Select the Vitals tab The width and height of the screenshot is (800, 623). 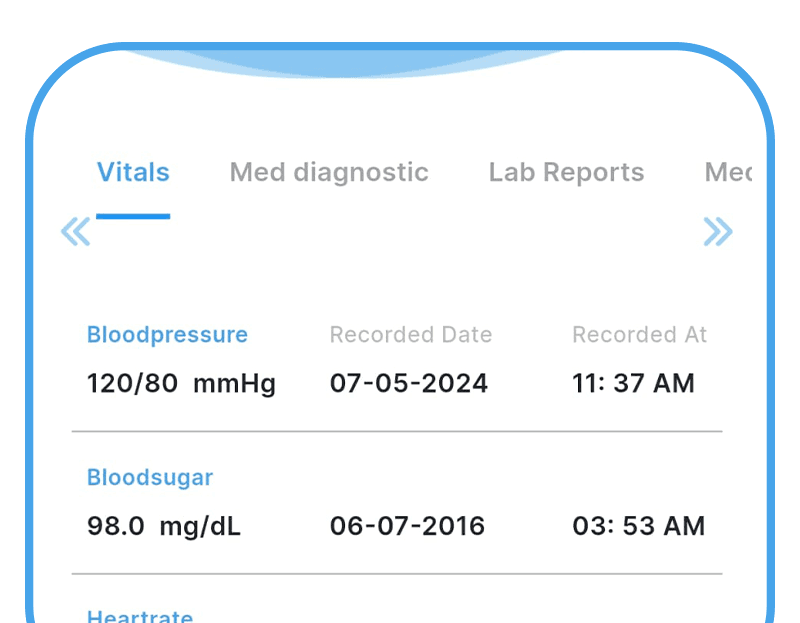tap(133, 172)
